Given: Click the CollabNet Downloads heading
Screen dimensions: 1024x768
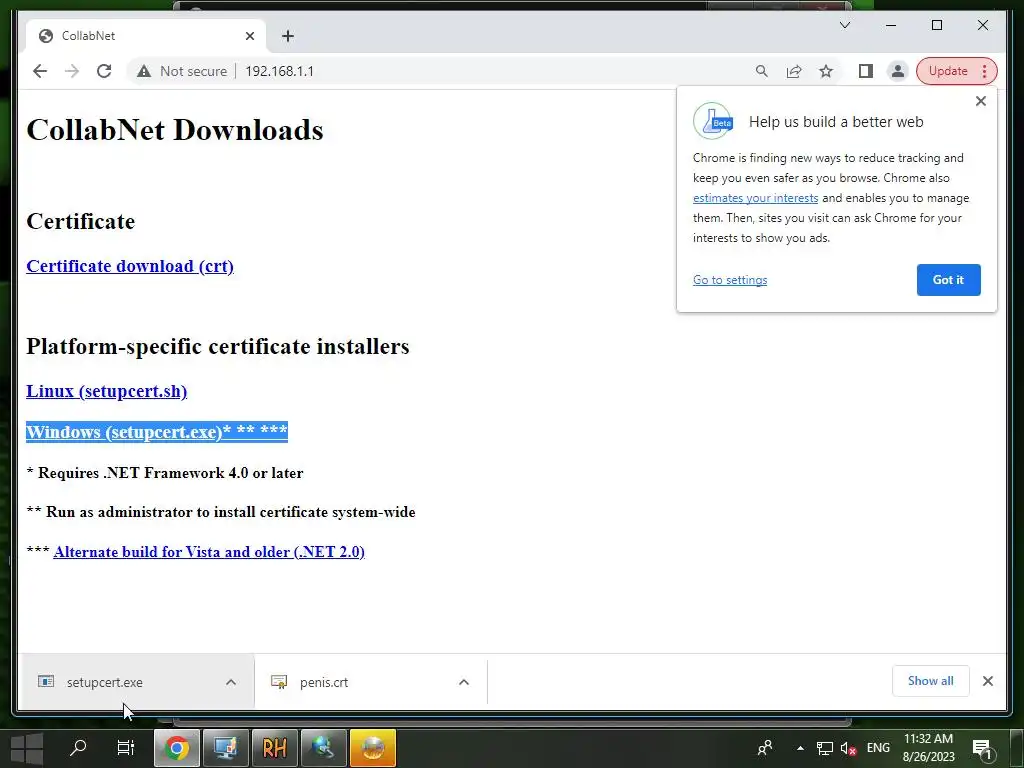Looking at the screenshot, I should 175,130.
